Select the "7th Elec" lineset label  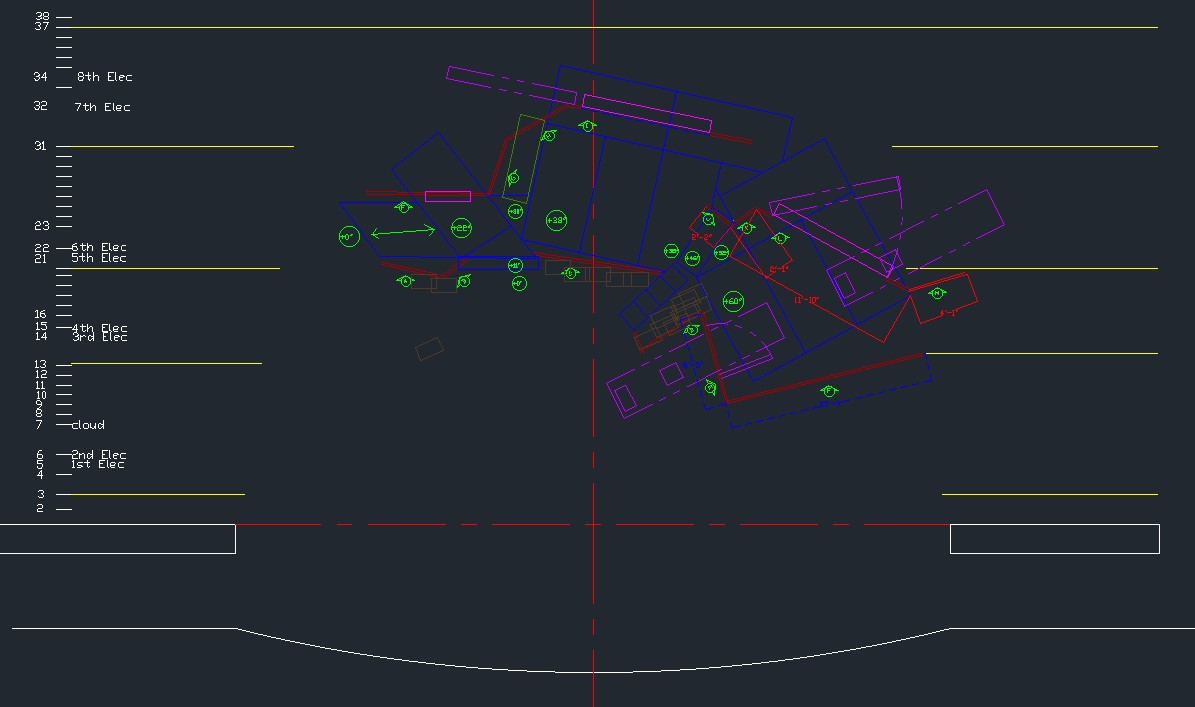tap(103, 107)
